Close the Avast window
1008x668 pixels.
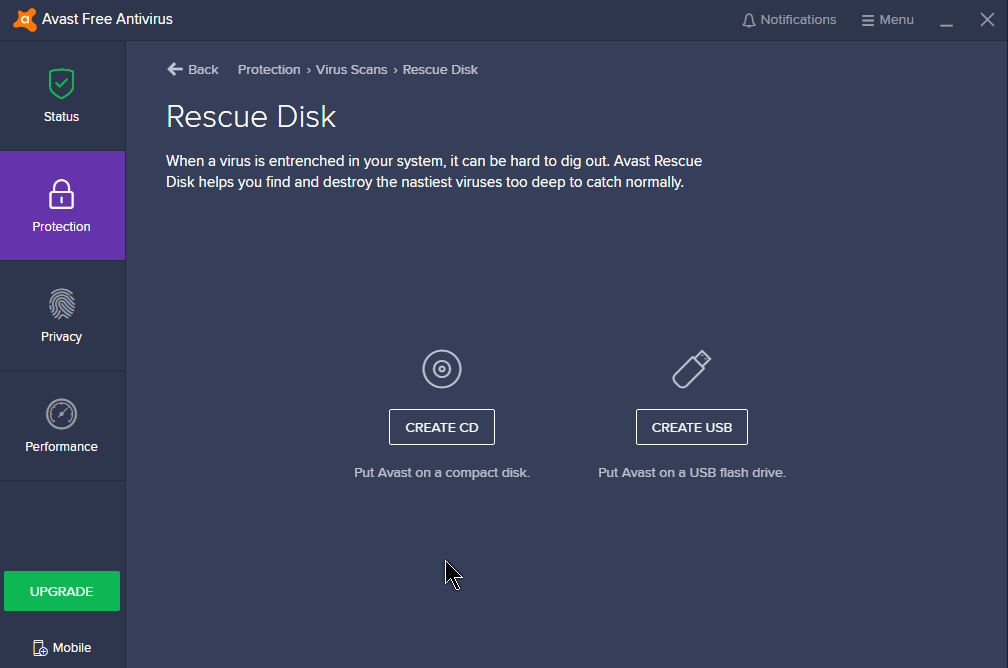(x=987, y=20)
